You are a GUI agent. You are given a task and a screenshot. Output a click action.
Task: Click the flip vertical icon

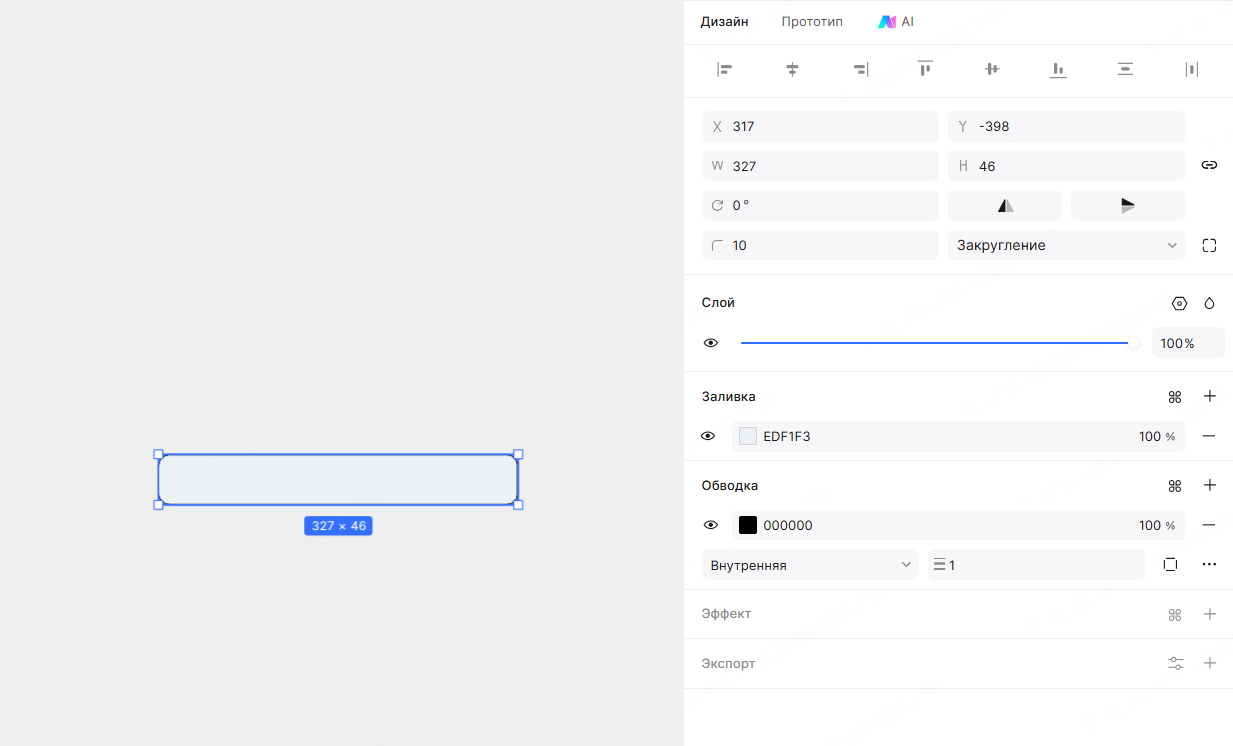[x=1128, y=206]
